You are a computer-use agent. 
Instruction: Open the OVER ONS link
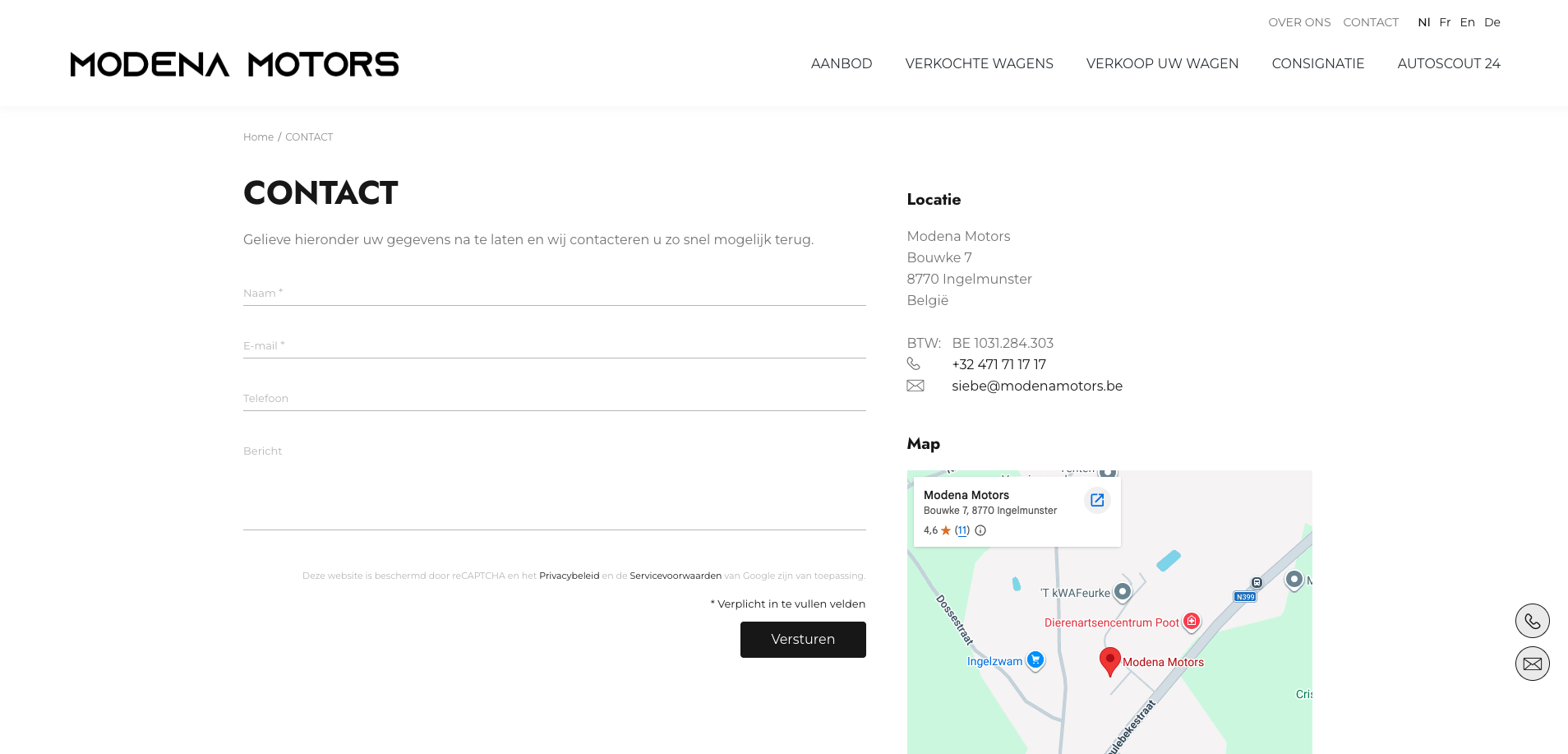point(1299,22)
